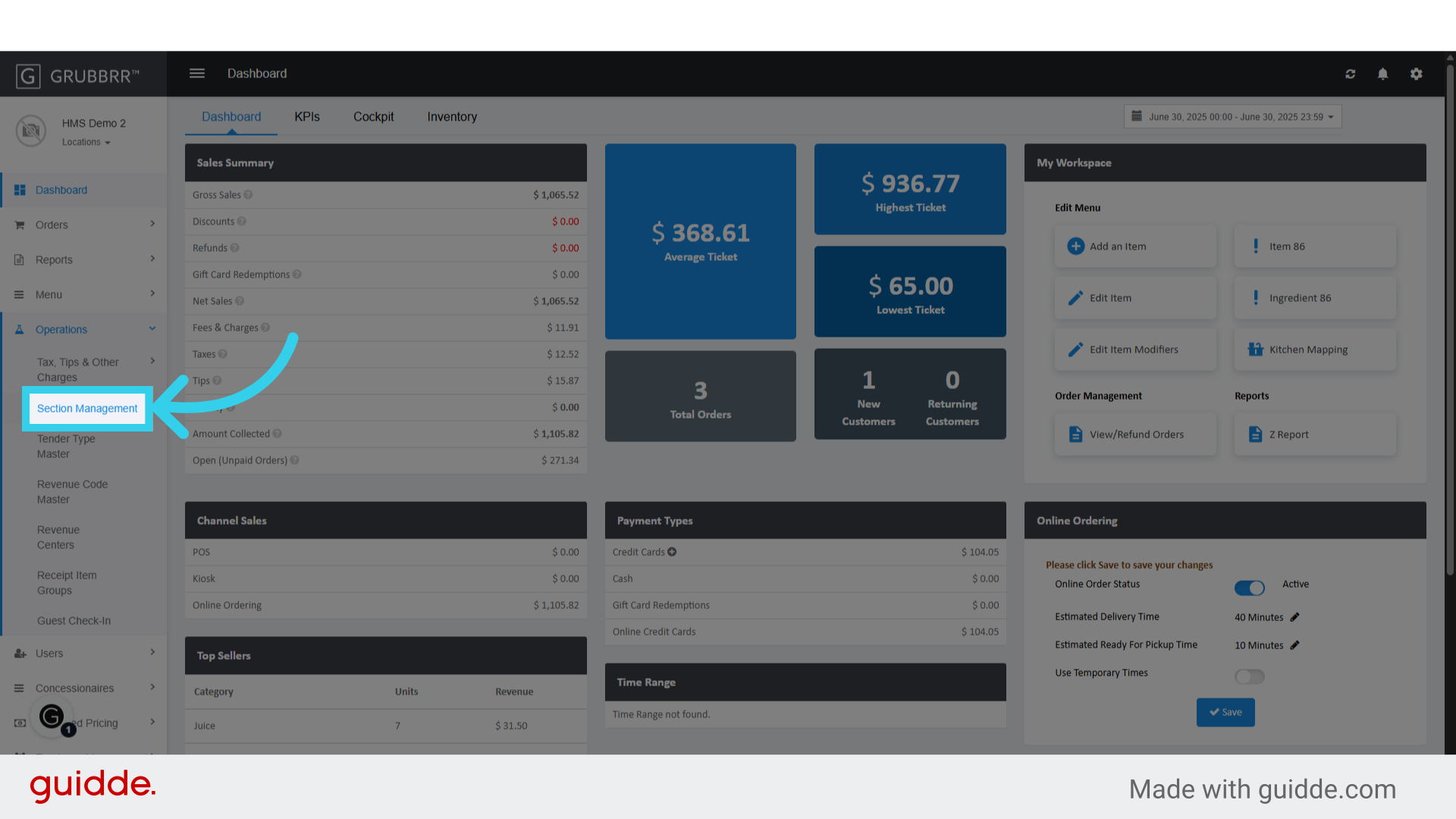Click the Taxes help icon
Image resolution: width=1456 pixels, height=819 pixels.
[222, 354]
